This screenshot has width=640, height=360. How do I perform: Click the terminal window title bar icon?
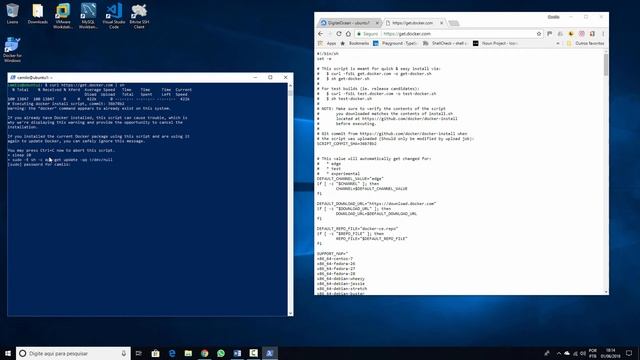coord(13,77)
